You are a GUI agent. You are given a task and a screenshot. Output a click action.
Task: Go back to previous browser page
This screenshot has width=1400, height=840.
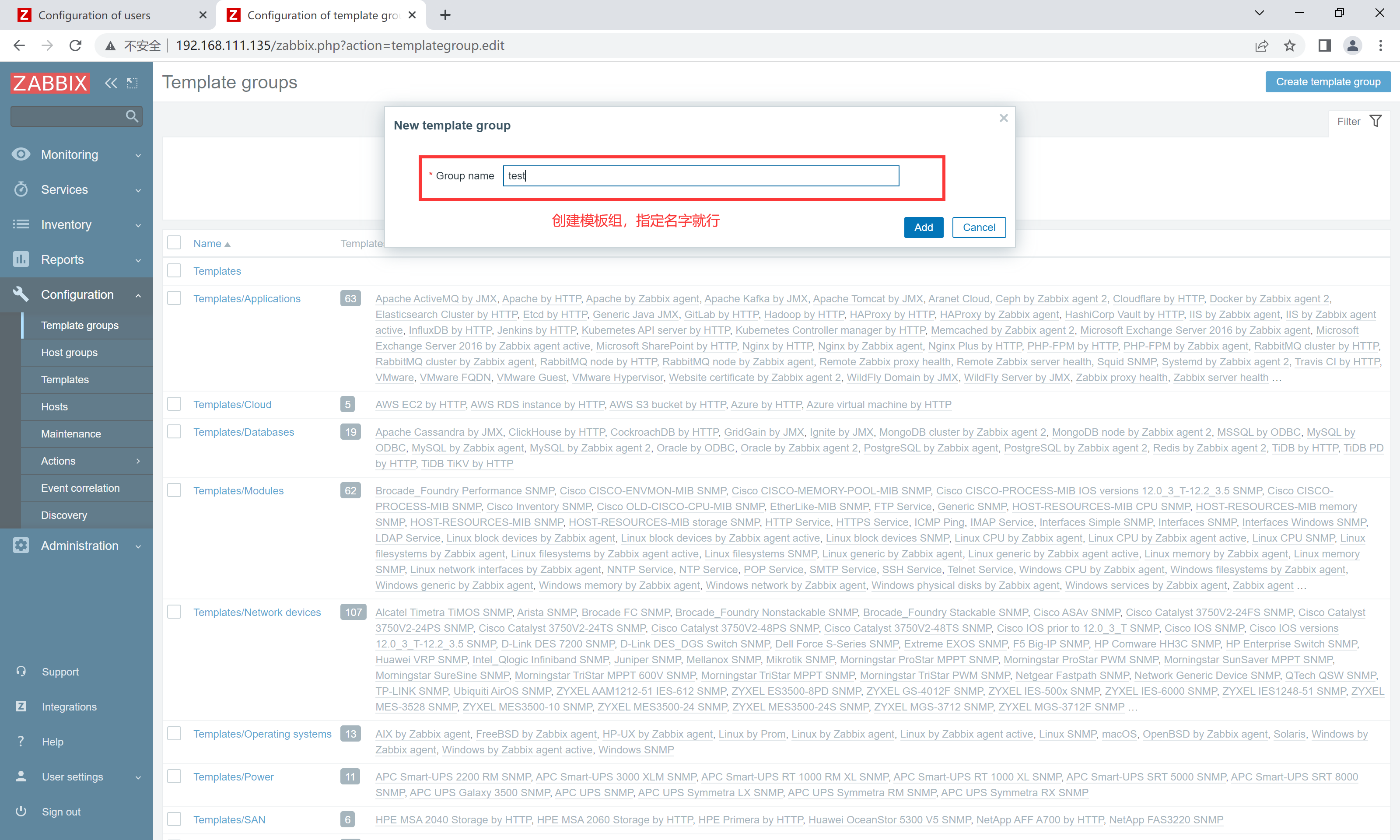tap(19, 45)
